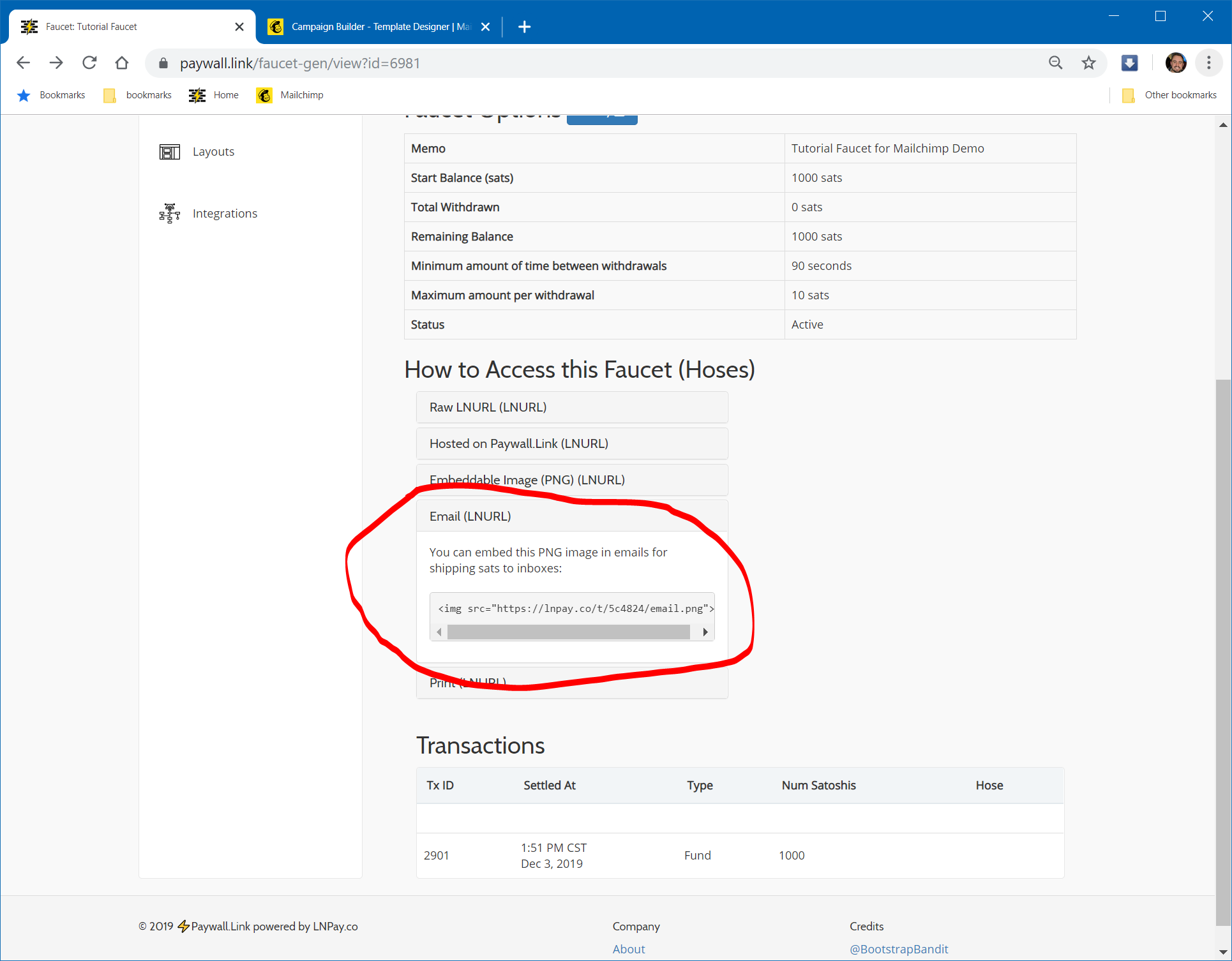
Task: Click the Paywall.Link powered by LNPay.co text
Action: tap(274, 927)
